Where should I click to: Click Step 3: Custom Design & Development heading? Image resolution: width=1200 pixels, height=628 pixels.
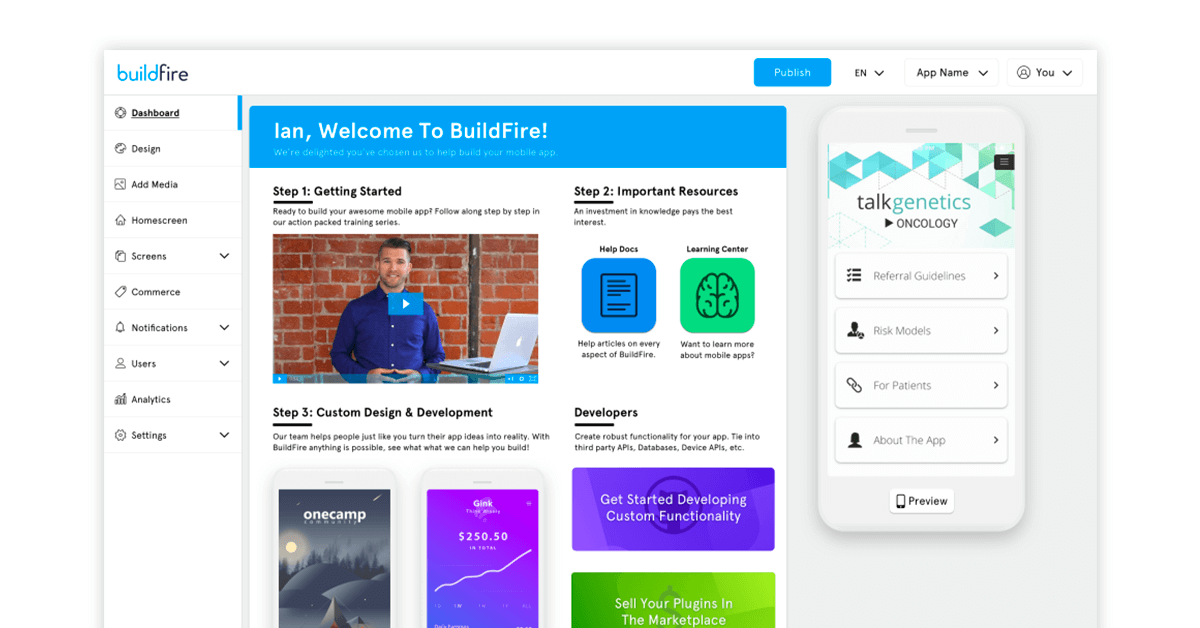click(x=383, y=412)
